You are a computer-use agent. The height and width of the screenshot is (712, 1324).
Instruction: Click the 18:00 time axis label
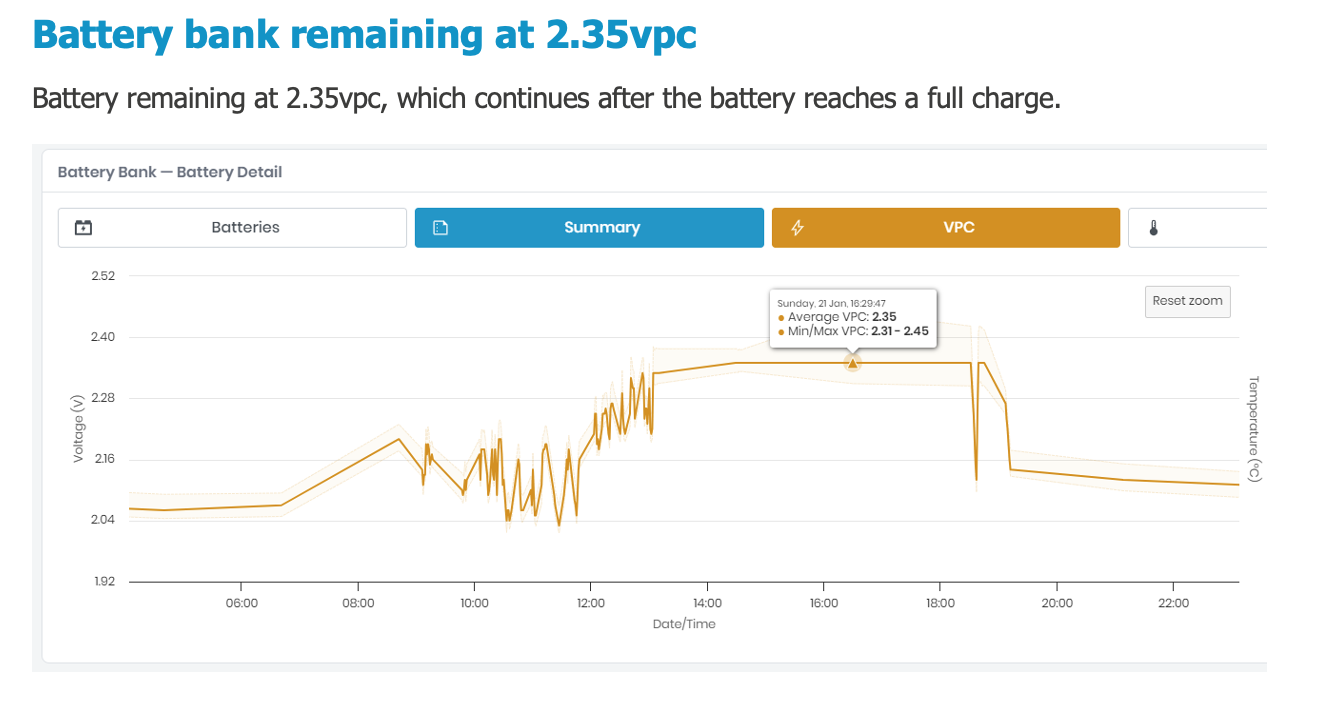point(940,603)
